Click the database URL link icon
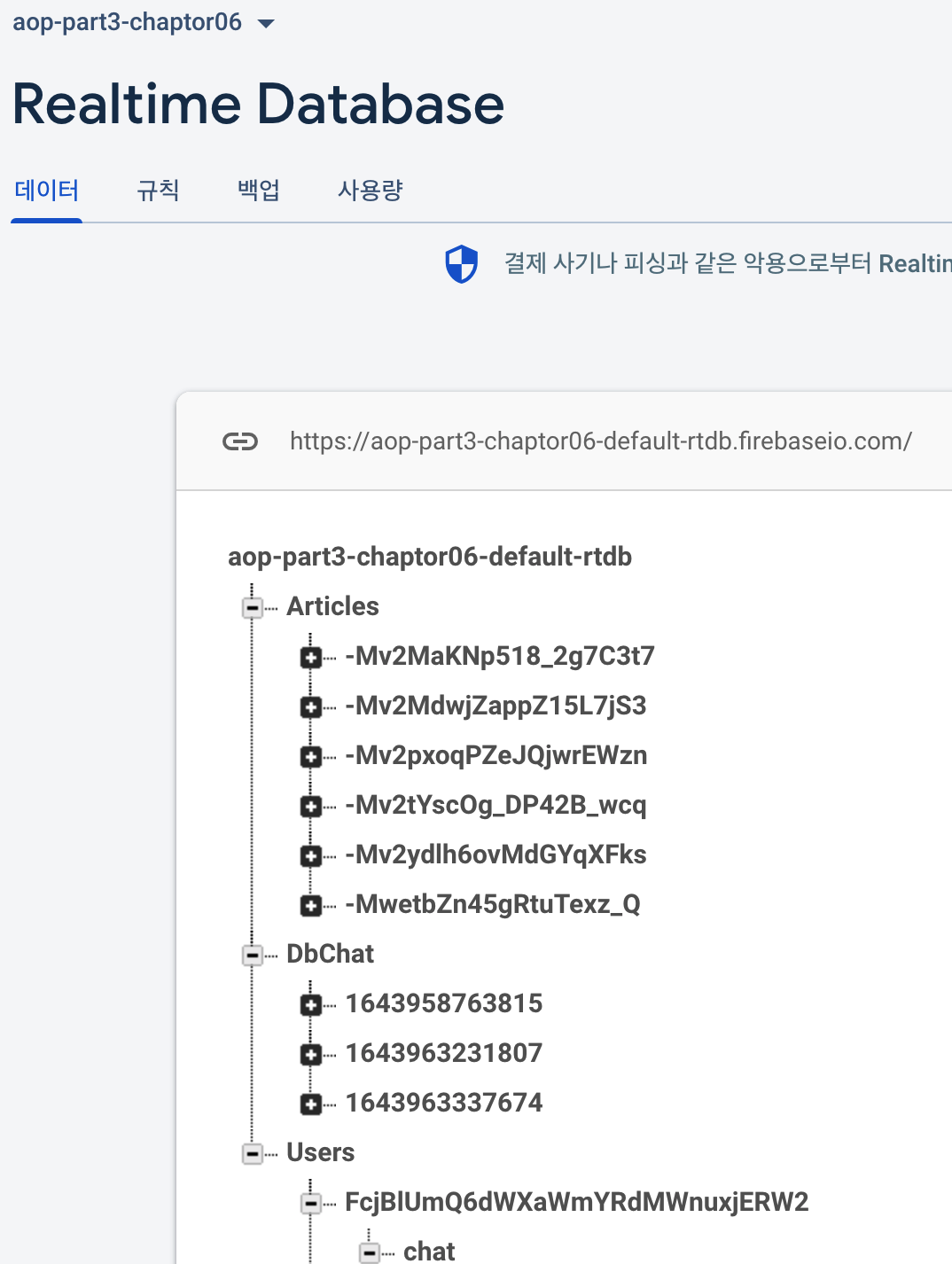The image size is (952, 1264). [x=240, y=441]
